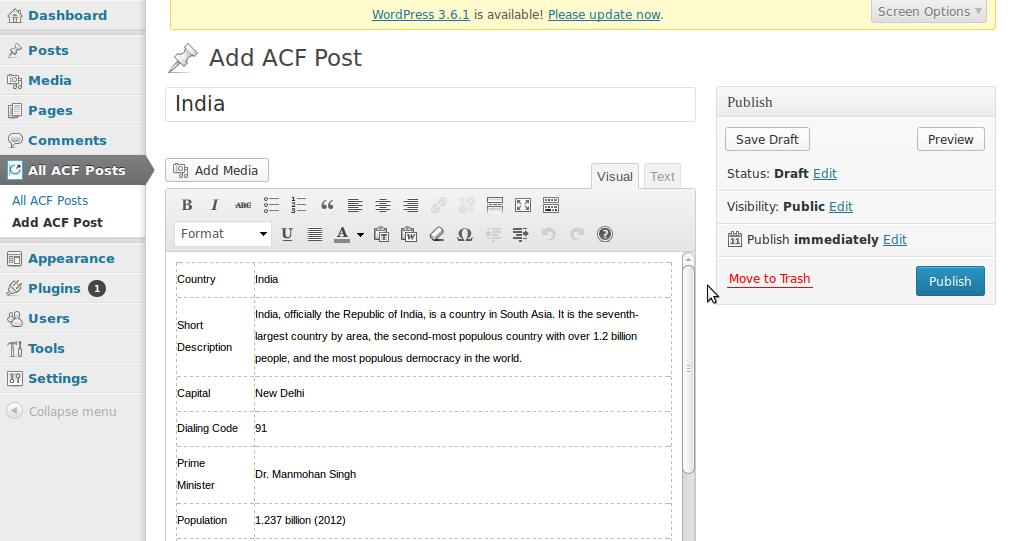The width and height of the screenshot is (1010, 541).
Task: Move the post to Trash
Action: pyautogui.click(x=770, y=279)
